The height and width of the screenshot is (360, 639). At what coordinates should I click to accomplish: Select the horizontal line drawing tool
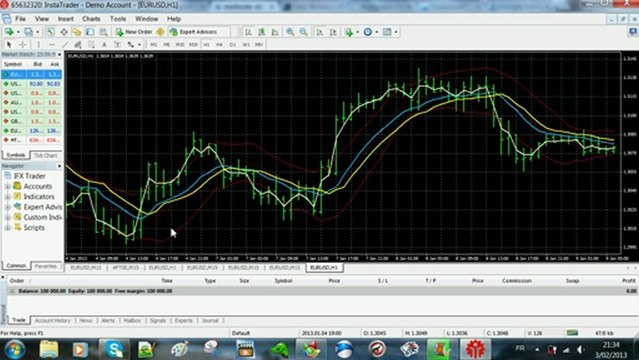(52, 44)
